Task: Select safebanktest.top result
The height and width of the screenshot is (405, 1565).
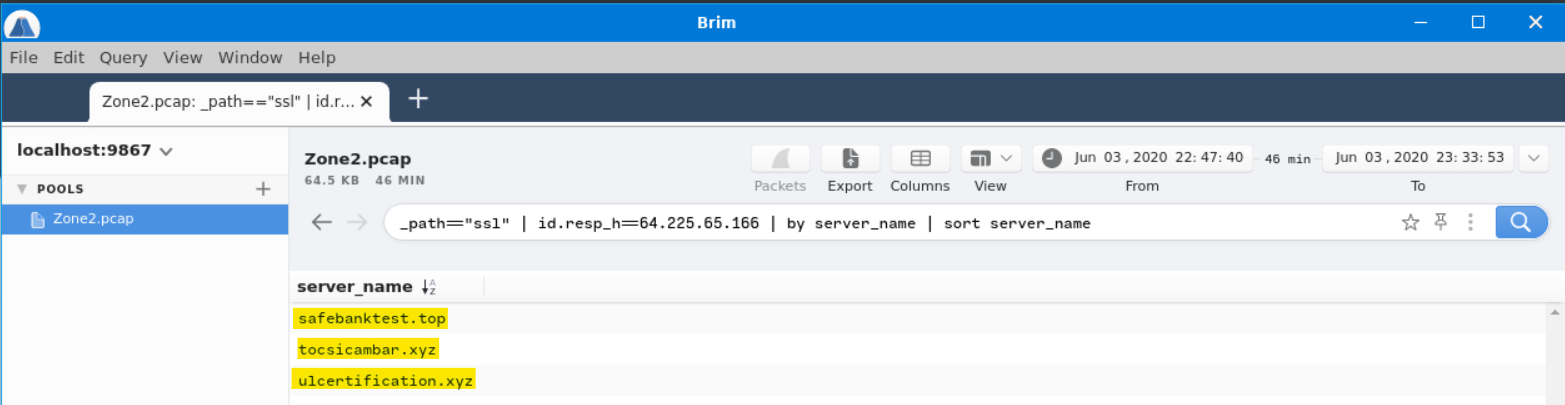Action: [x=372, y=319]
